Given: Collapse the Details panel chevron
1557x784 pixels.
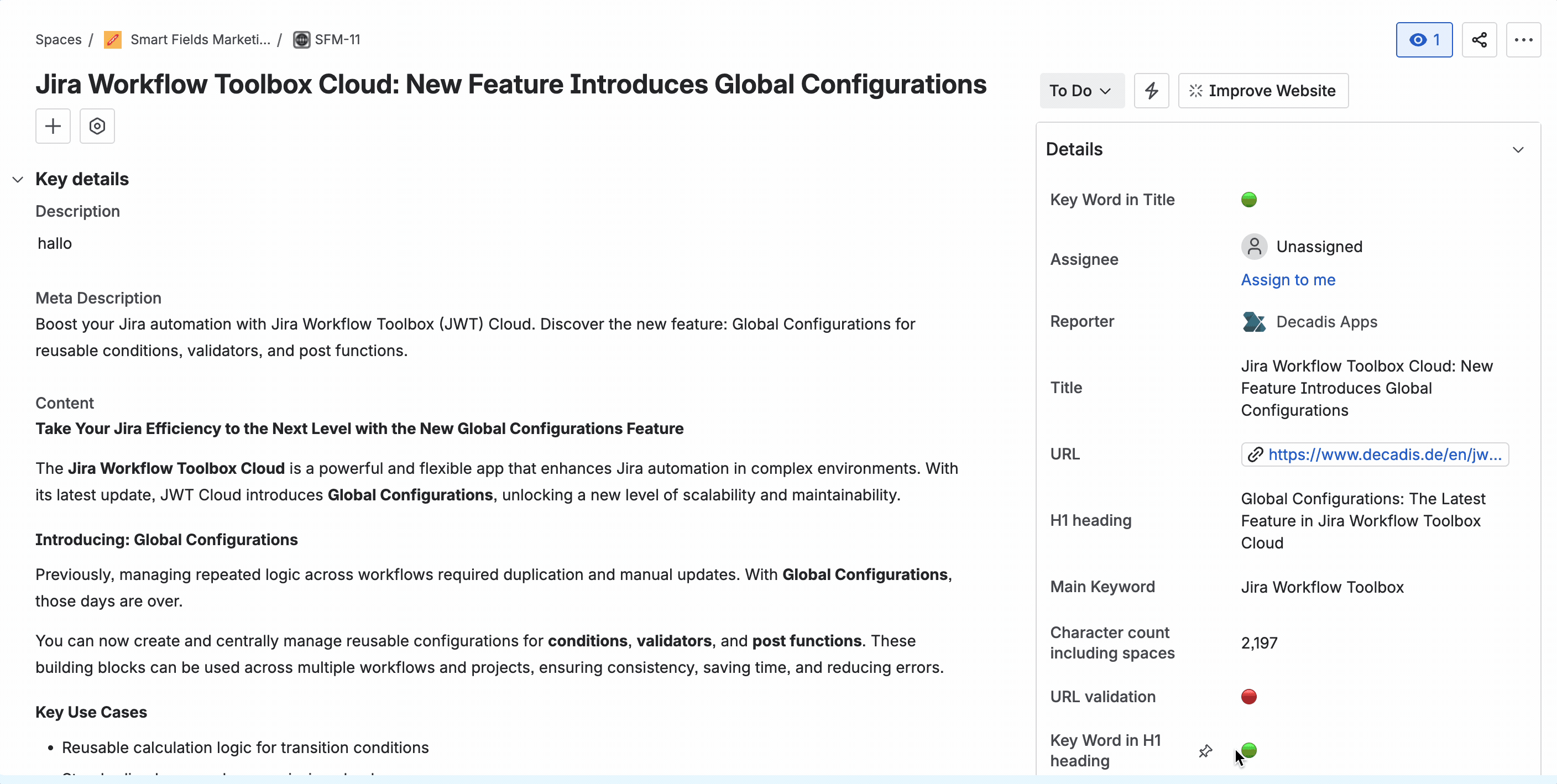Looking at the screenshot, I should (1518, 149).
